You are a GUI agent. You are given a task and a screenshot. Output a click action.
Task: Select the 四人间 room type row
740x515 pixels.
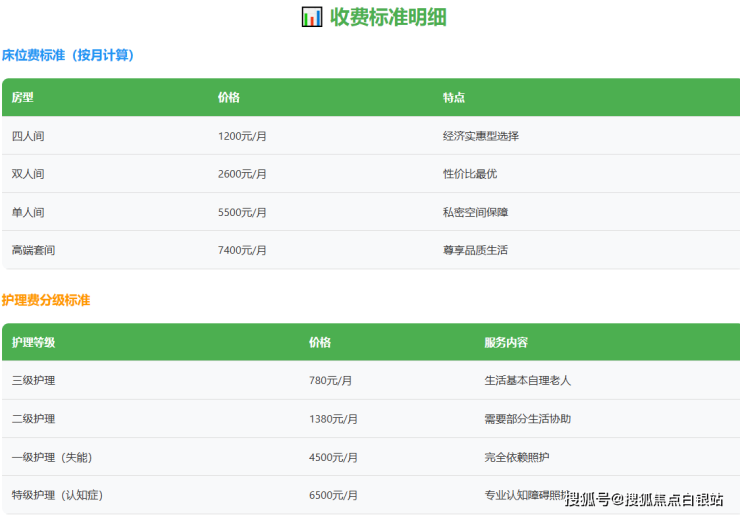point(28,136)
